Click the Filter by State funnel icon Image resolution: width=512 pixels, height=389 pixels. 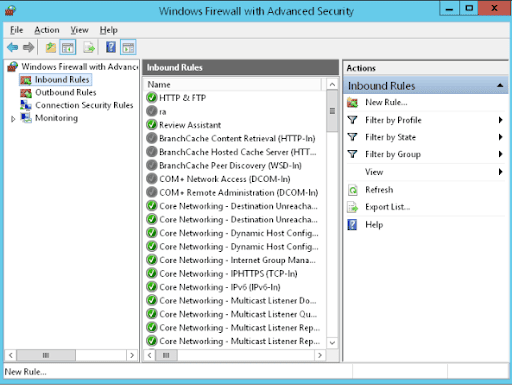352,137
